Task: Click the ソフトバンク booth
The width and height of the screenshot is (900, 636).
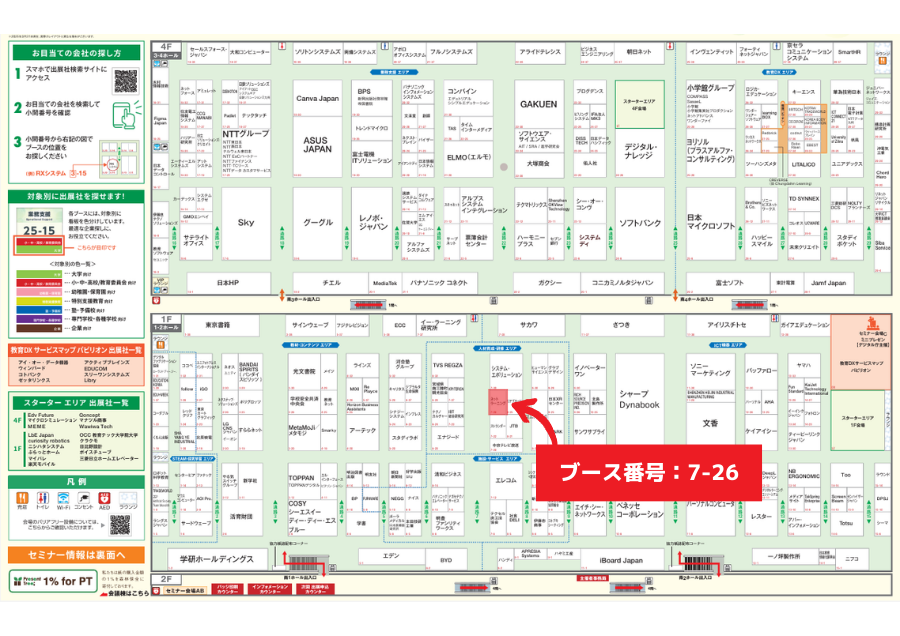Action: [640, 223]
